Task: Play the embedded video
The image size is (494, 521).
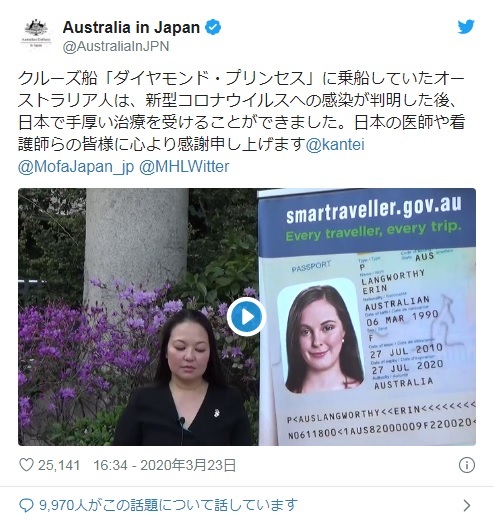Action: (246, 316)
